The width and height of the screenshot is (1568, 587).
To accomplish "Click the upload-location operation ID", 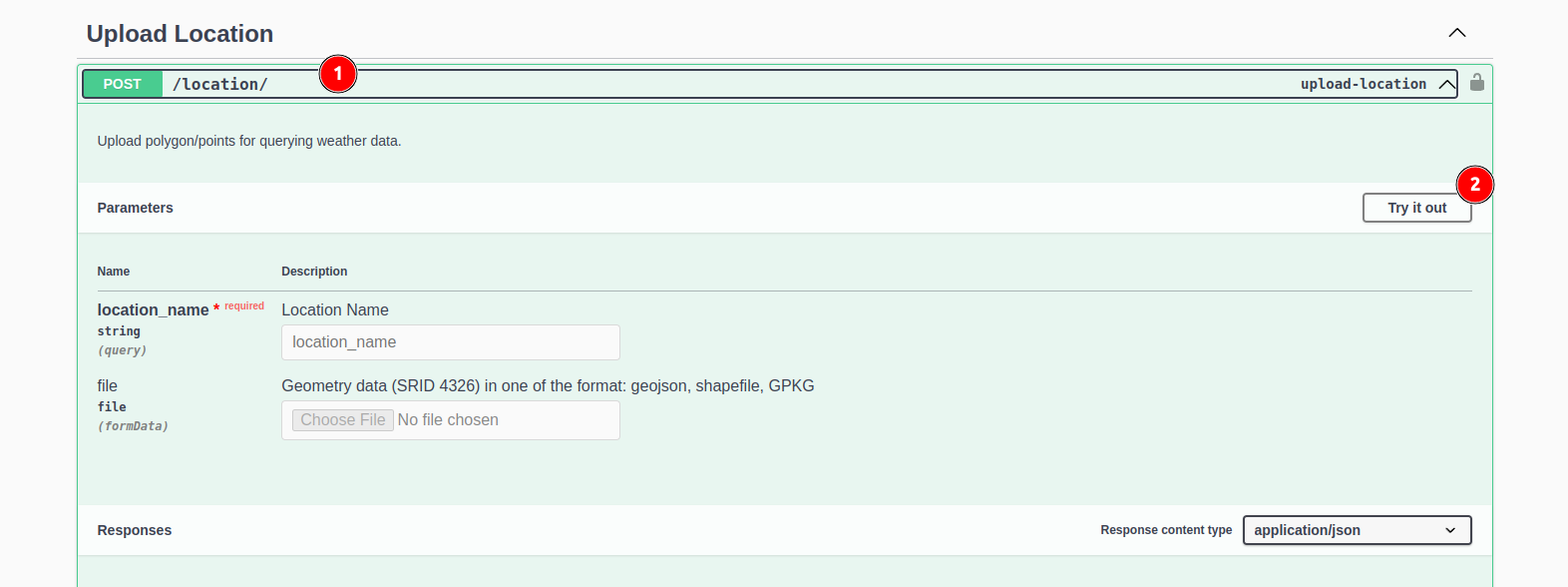I will [x=1363, y=84].
